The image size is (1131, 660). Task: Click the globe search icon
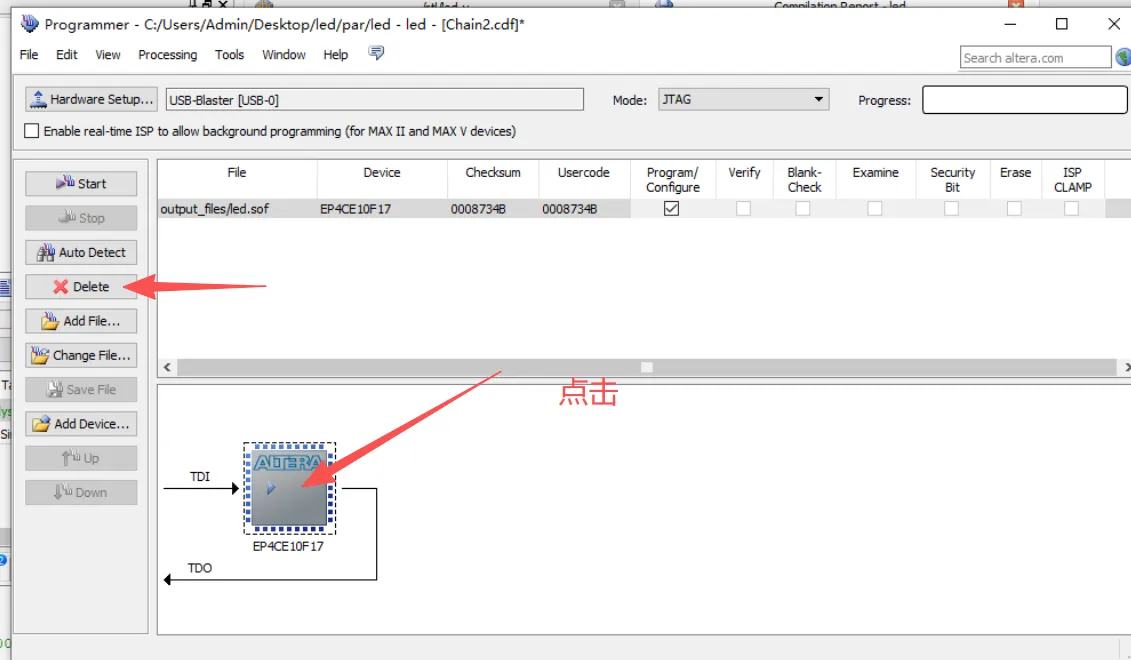click(x=1123, y=57)
